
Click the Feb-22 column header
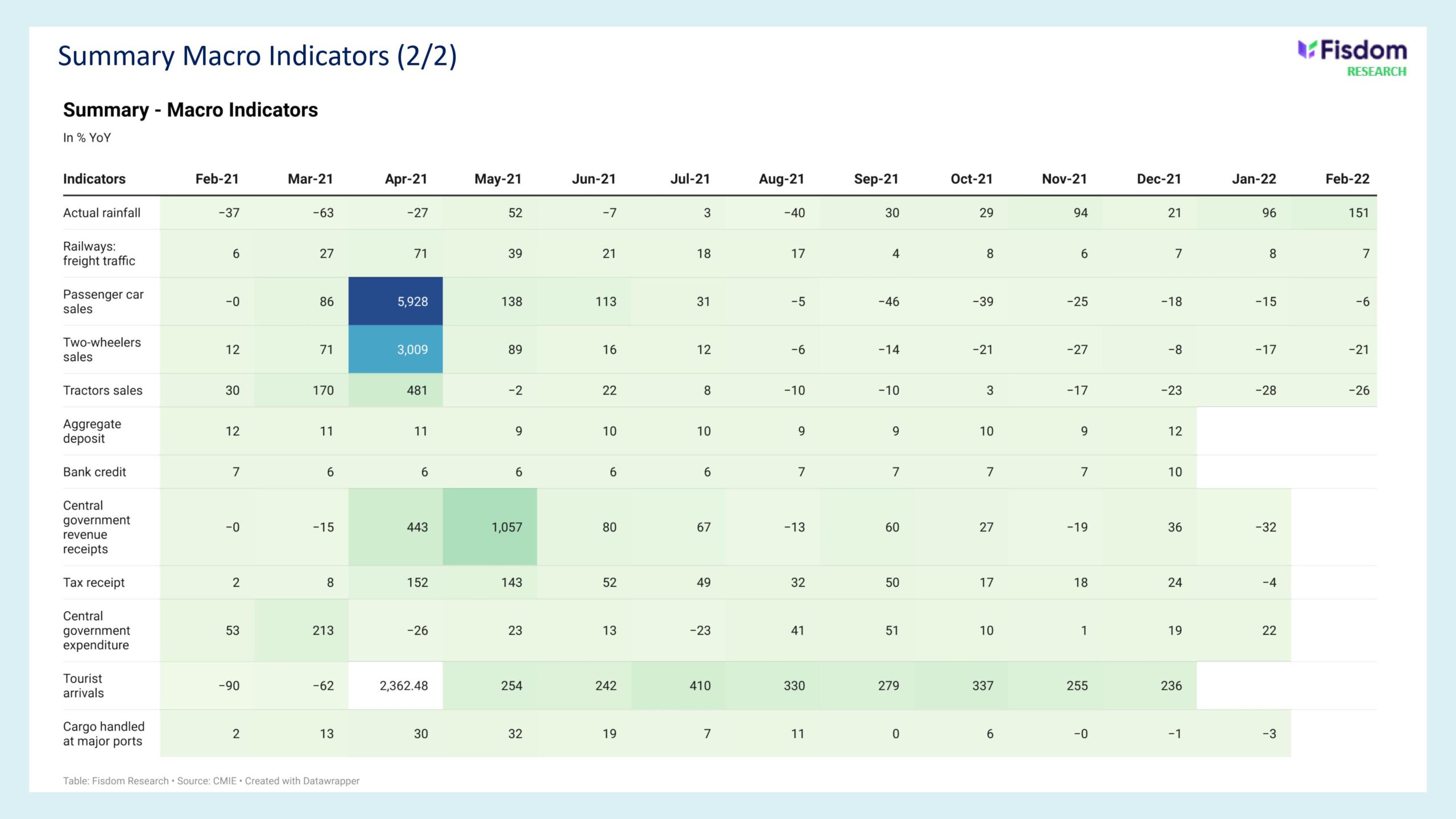[x=1347, y=179]
